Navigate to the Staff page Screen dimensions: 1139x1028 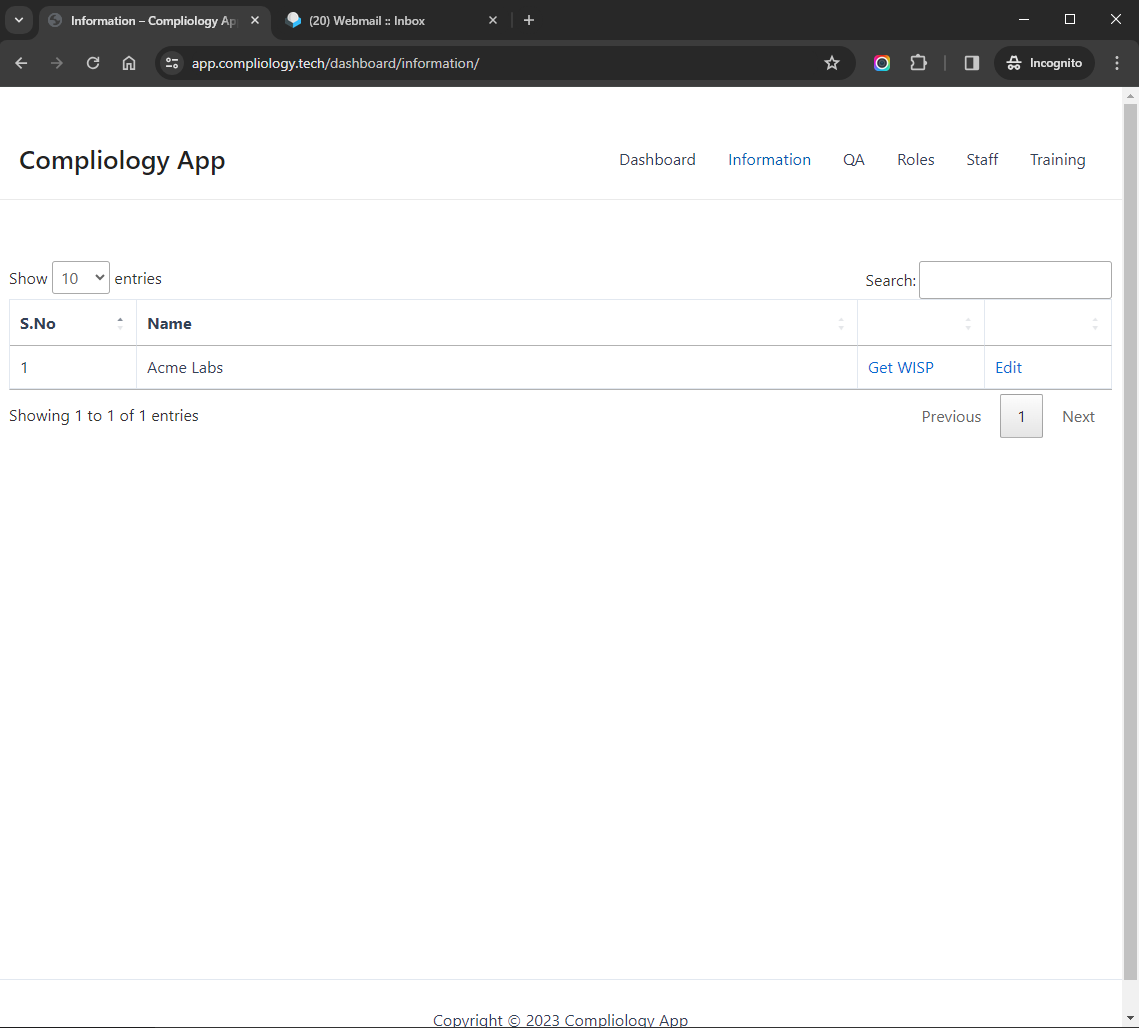982,160
